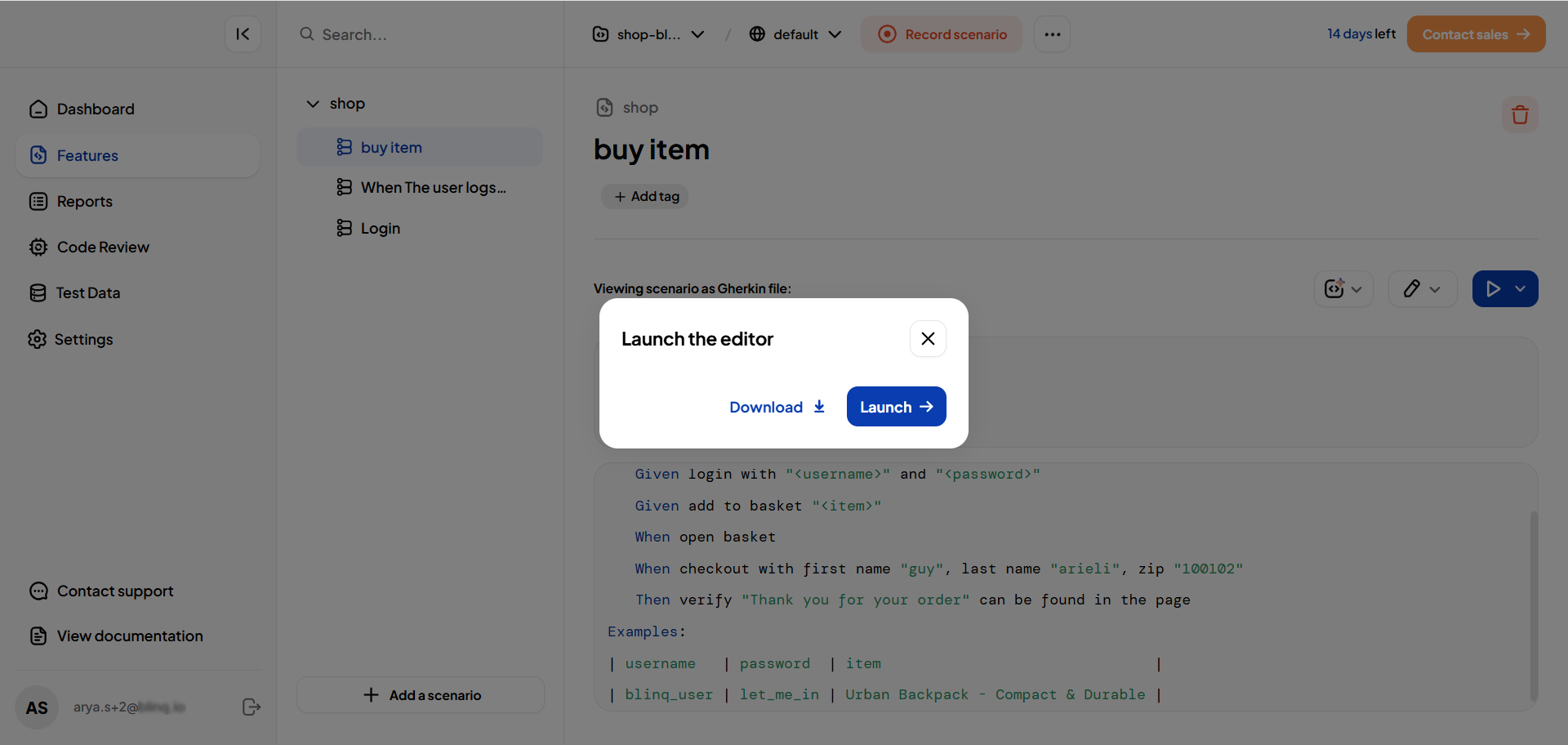Click the Add tag button
This screenshot has width=1568, height=745.
pyautogui.click(x=645, y=197)
